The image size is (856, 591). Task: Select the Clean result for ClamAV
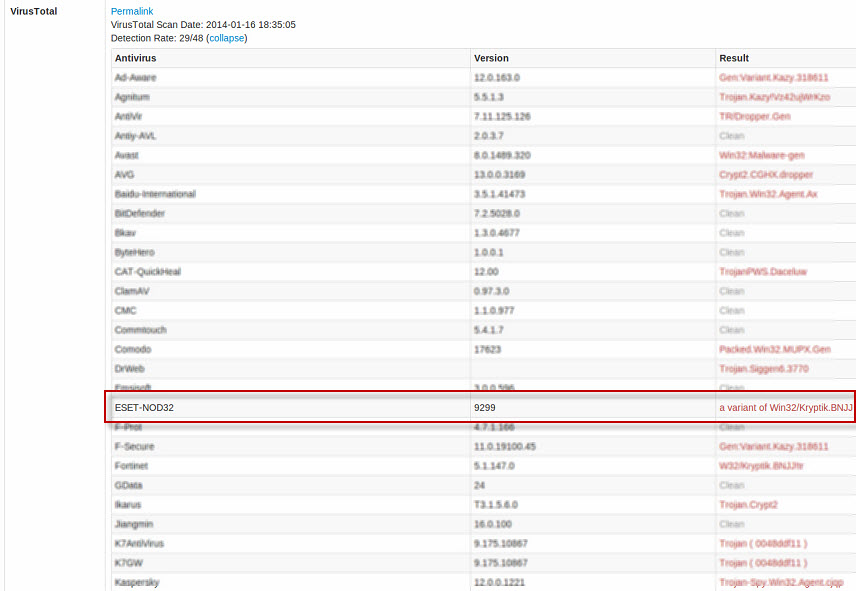pyautogui.click(x=732, y=291)
